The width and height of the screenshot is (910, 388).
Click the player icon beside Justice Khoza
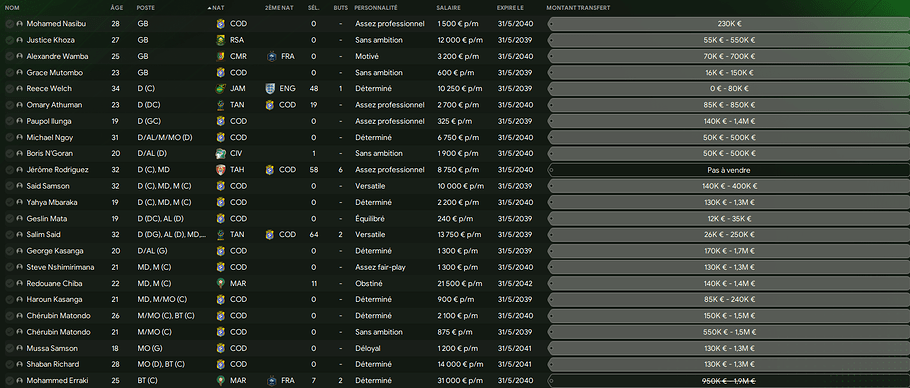[19, 40]
